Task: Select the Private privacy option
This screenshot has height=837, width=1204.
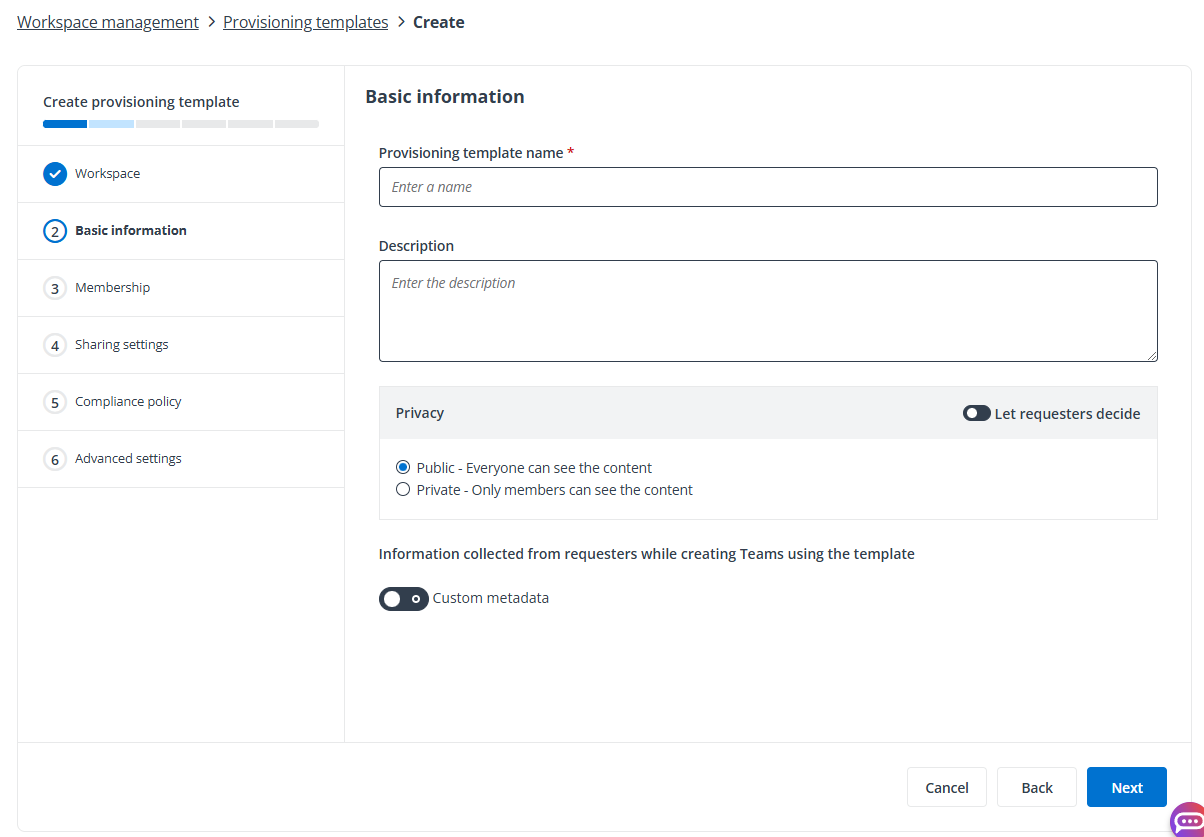Action: (403, 489)
